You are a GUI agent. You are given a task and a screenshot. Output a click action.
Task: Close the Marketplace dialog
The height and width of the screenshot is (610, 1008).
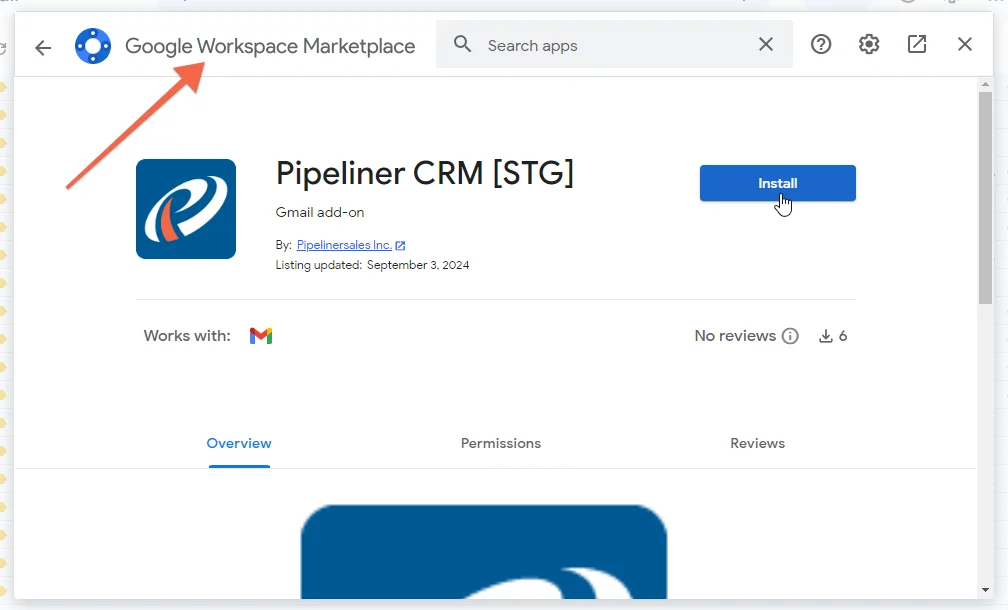(x=965, y=44)
